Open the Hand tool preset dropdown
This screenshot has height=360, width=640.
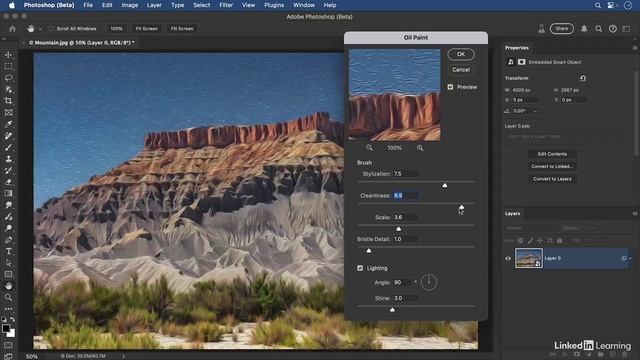(x=40, y=29)
